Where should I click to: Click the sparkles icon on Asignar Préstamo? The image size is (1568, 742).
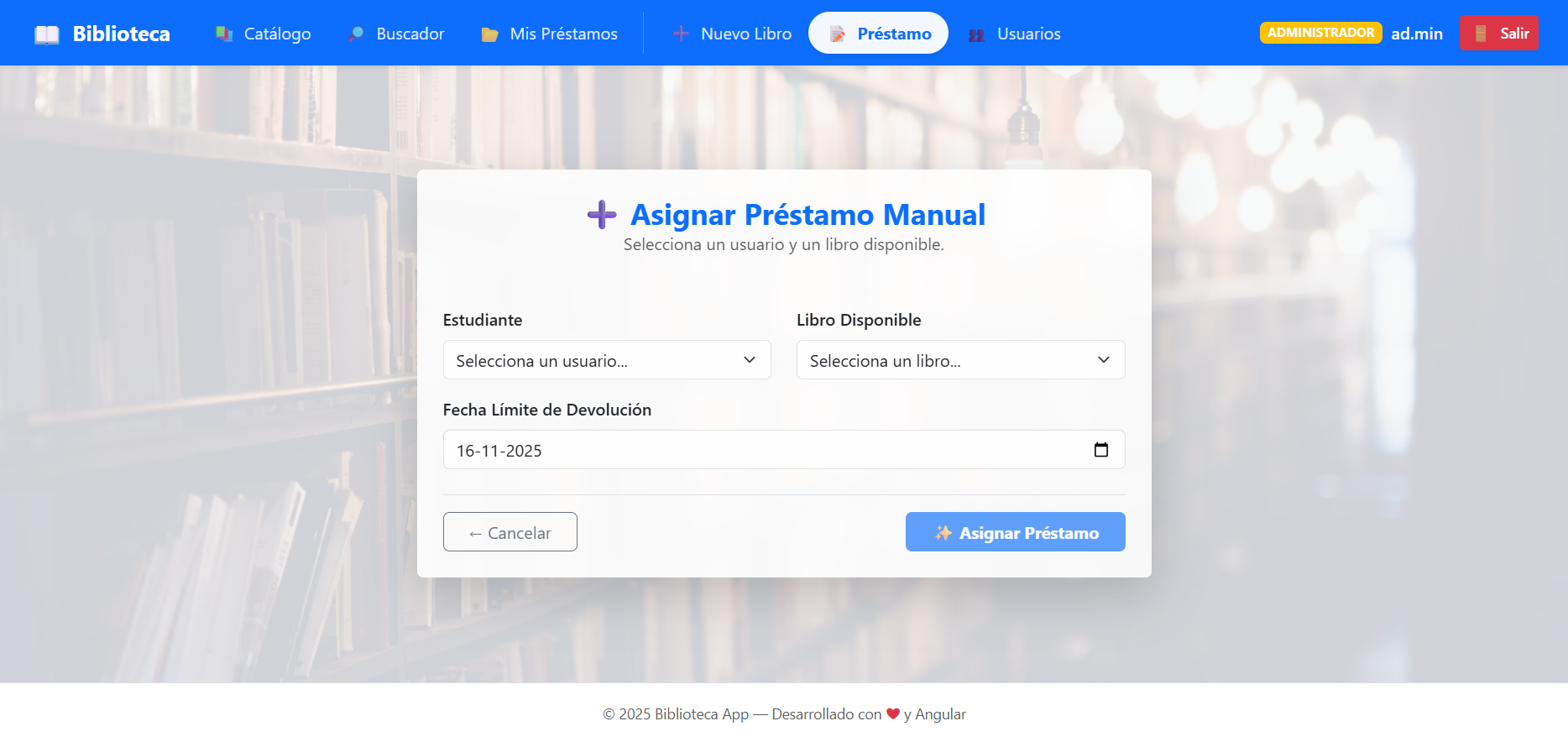(x=943, y=533)
